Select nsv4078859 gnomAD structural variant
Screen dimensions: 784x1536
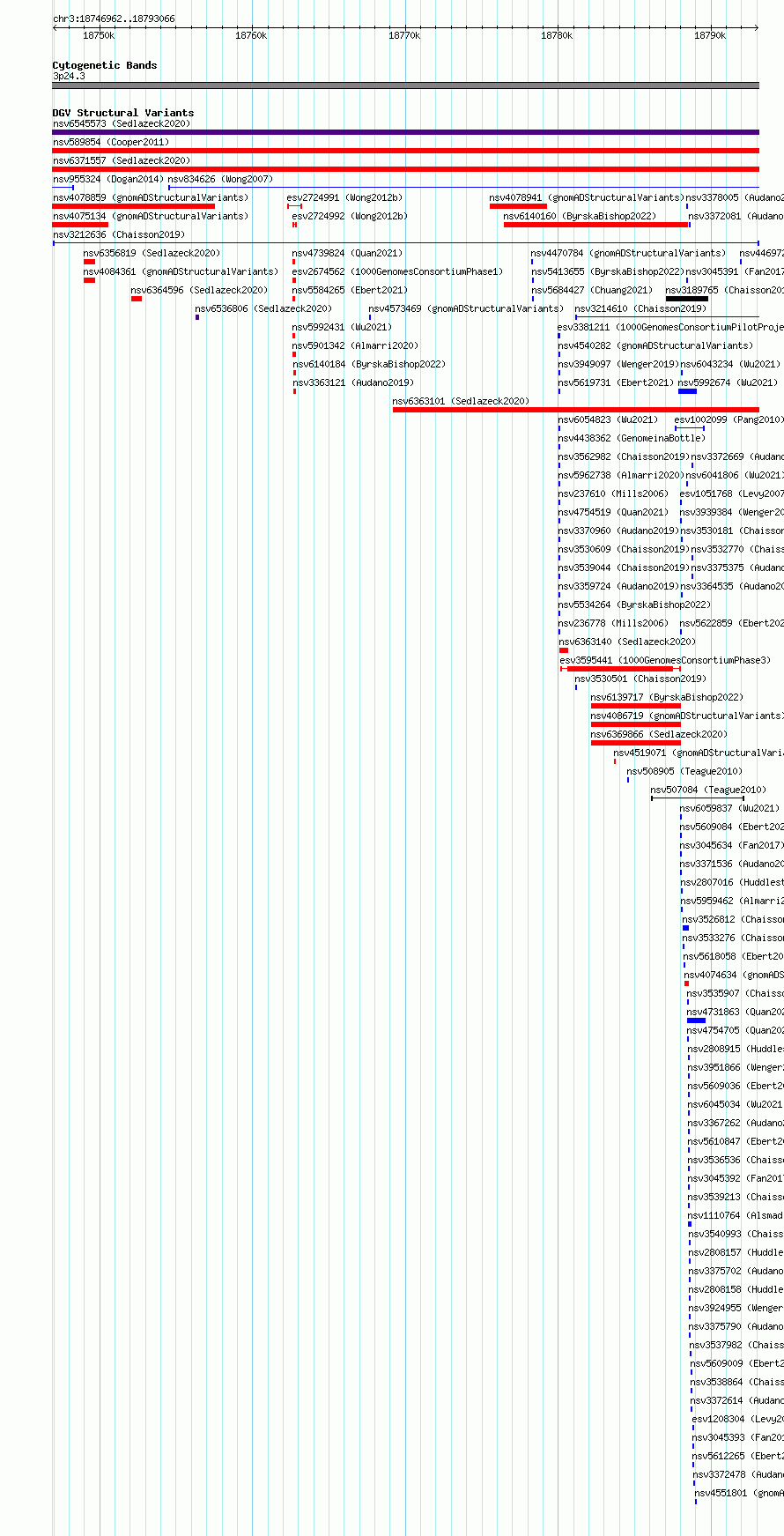tap(151, 197)
